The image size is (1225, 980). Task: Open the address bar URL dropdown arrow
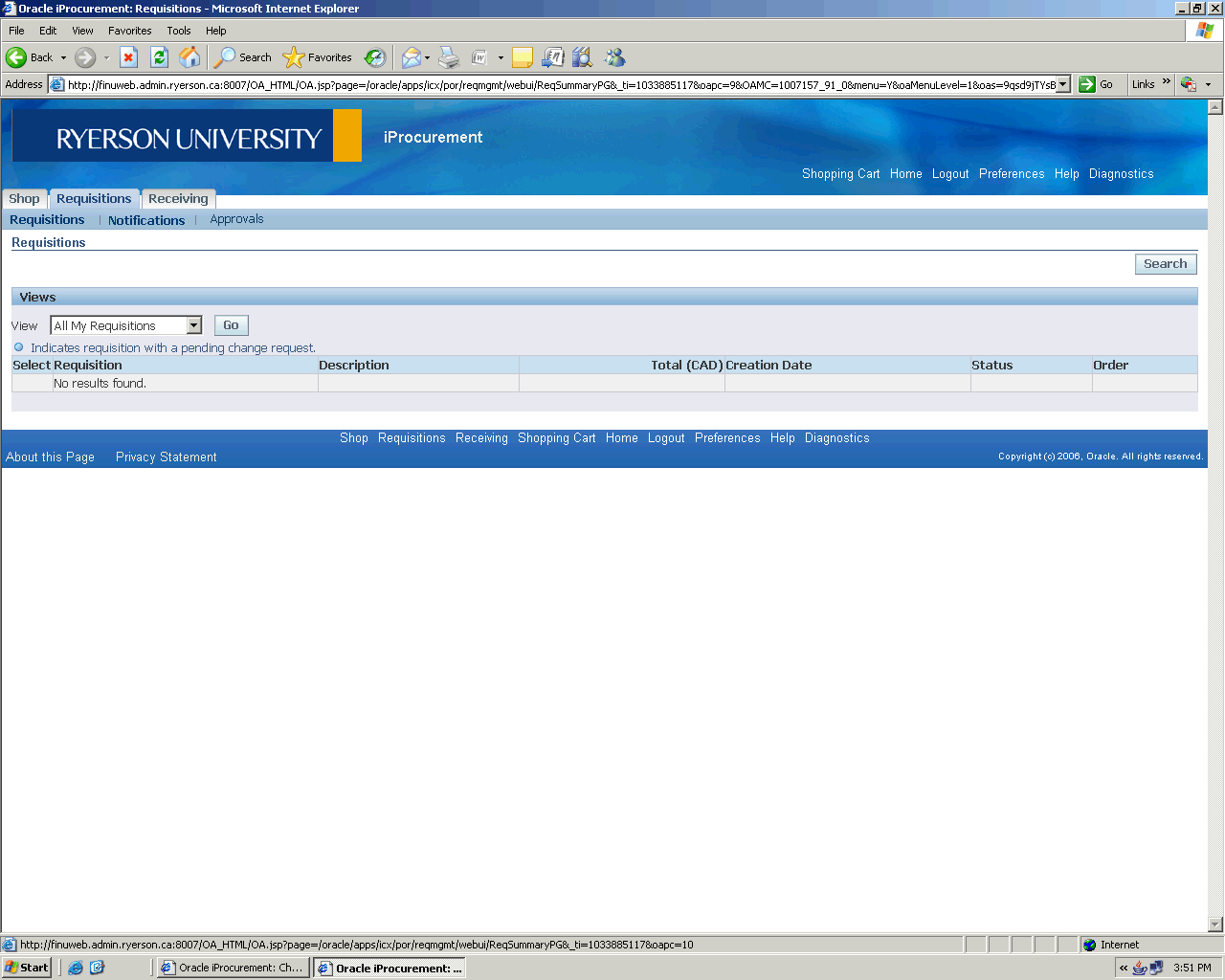point(1062,84)
